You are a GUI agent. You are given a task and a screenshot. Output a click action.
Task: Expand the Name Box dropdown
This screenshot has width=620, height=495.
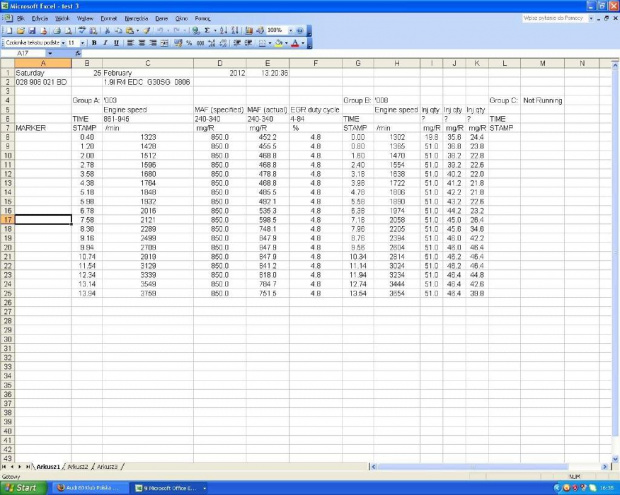coord(51,53)
